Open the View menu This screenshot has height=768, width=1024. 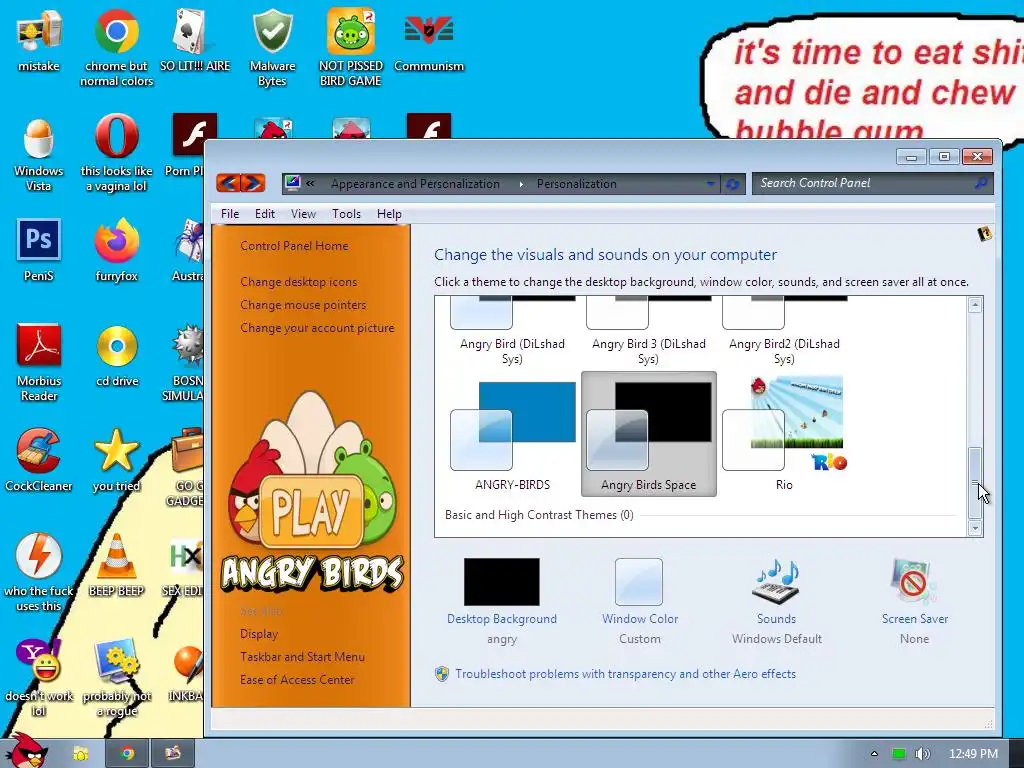coord(303,214)
